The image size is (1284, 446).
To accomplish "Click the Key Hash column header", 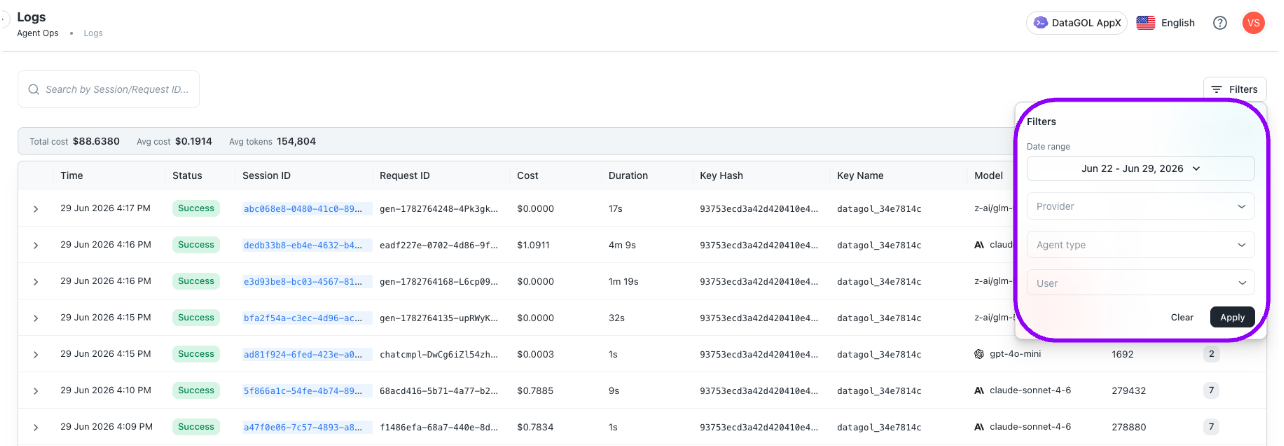I will (x=722, y=175).
